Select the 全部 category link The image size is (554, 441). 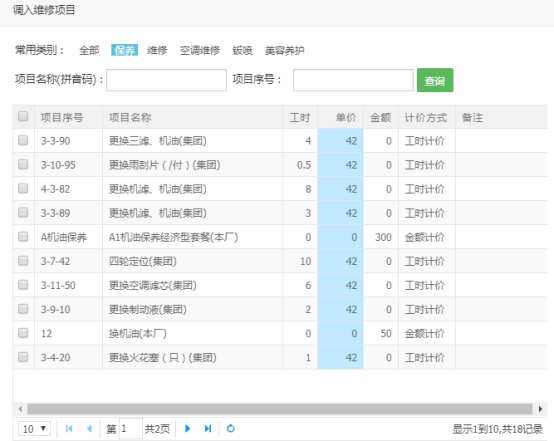tap(89, 51)
